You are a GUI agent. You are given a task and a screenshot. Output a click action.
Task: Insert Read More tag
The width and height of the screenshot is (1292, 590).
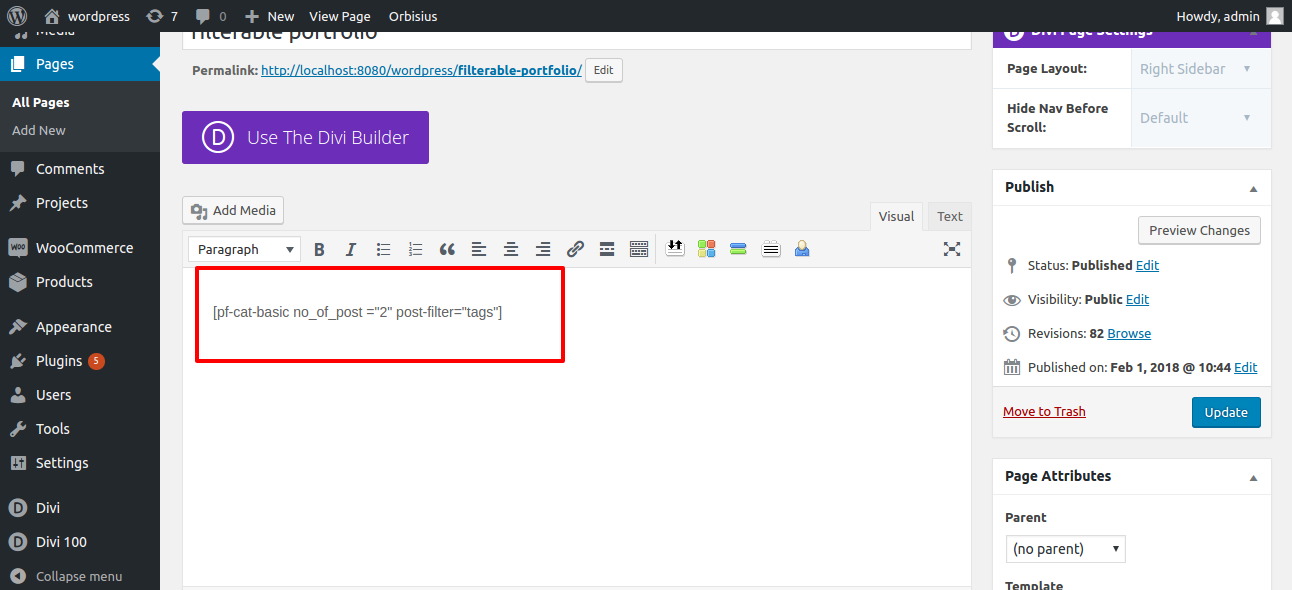coord(606,250)
